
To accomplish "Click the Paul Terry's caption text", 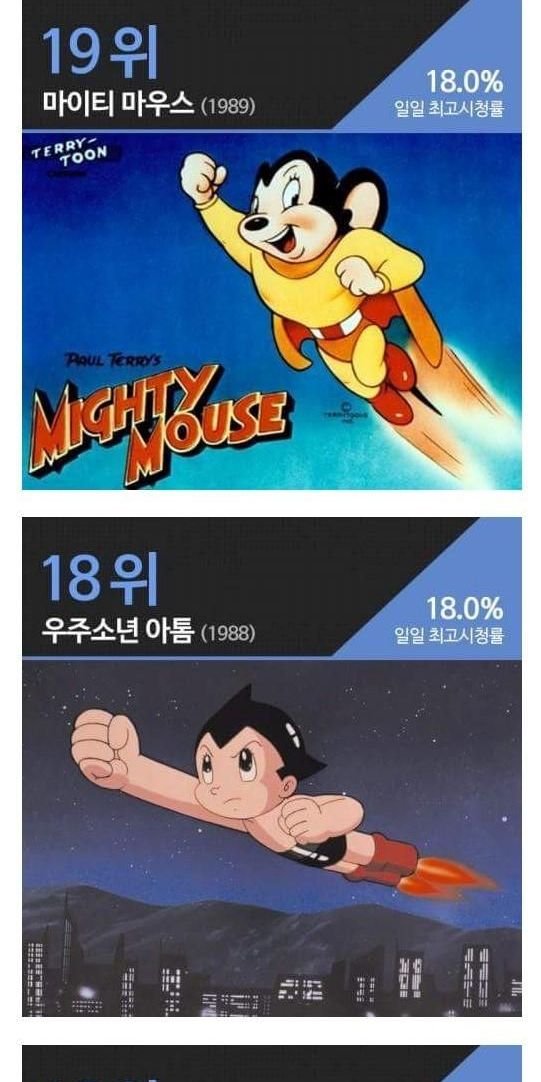I will 113,360.
